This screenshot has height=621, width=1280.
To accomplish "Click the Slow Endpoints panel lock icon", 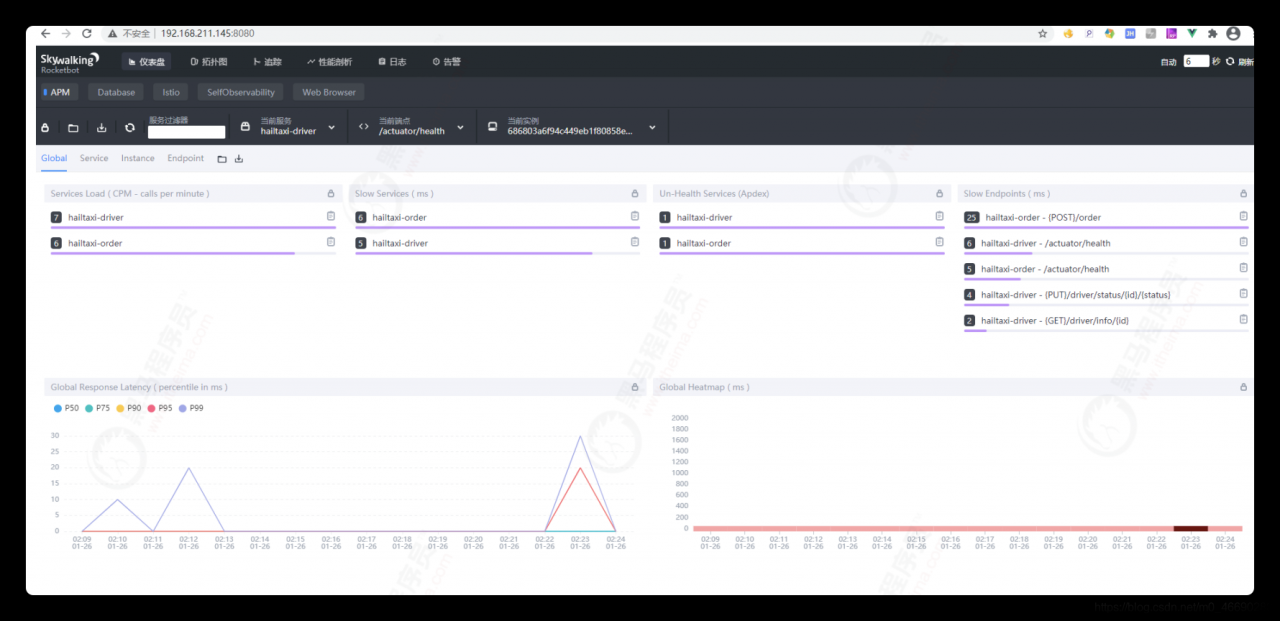I will (1244, 193).
